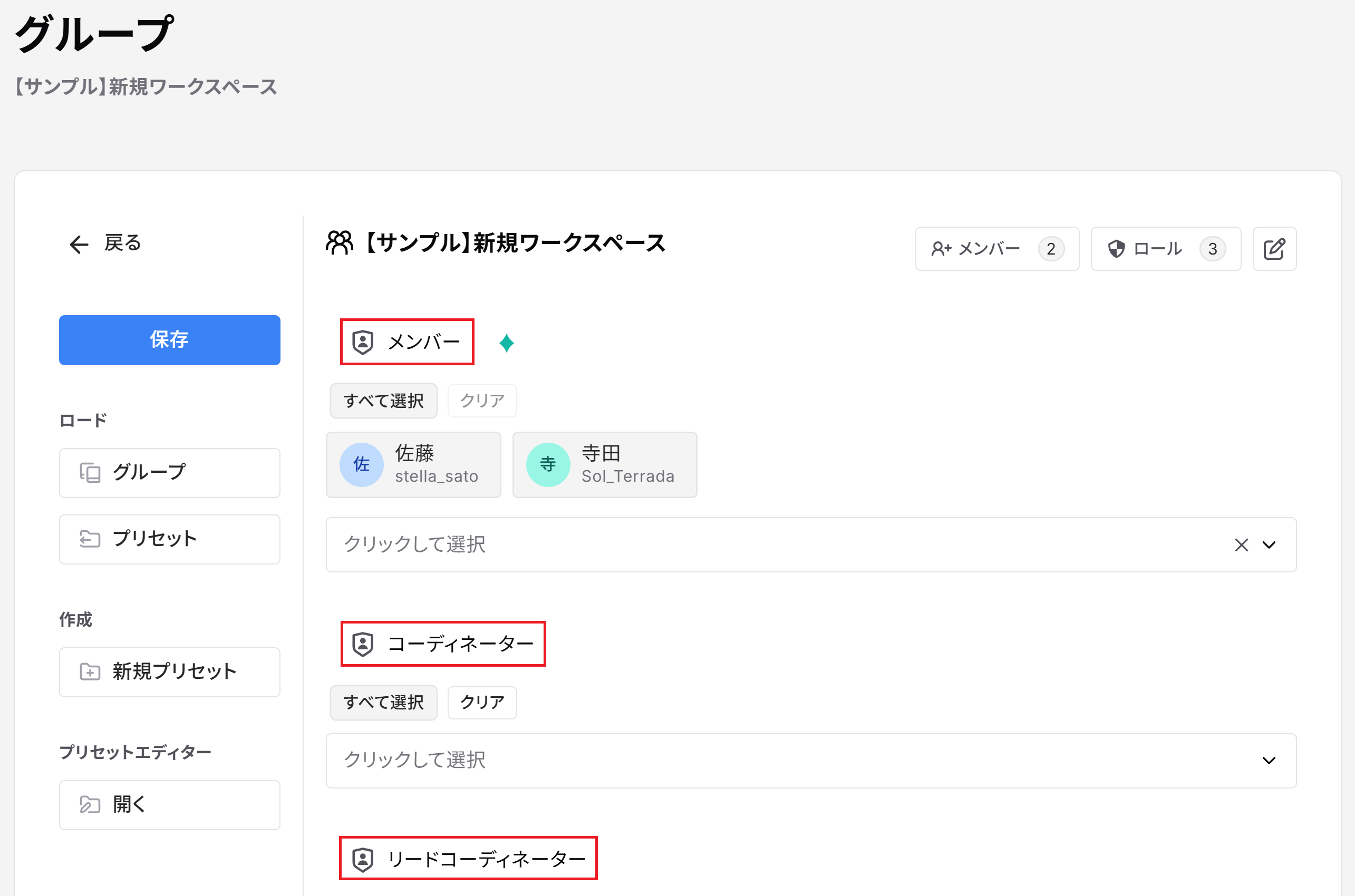
Task: Click the back arrow icon next to 戻る
Action: [79, 245]
